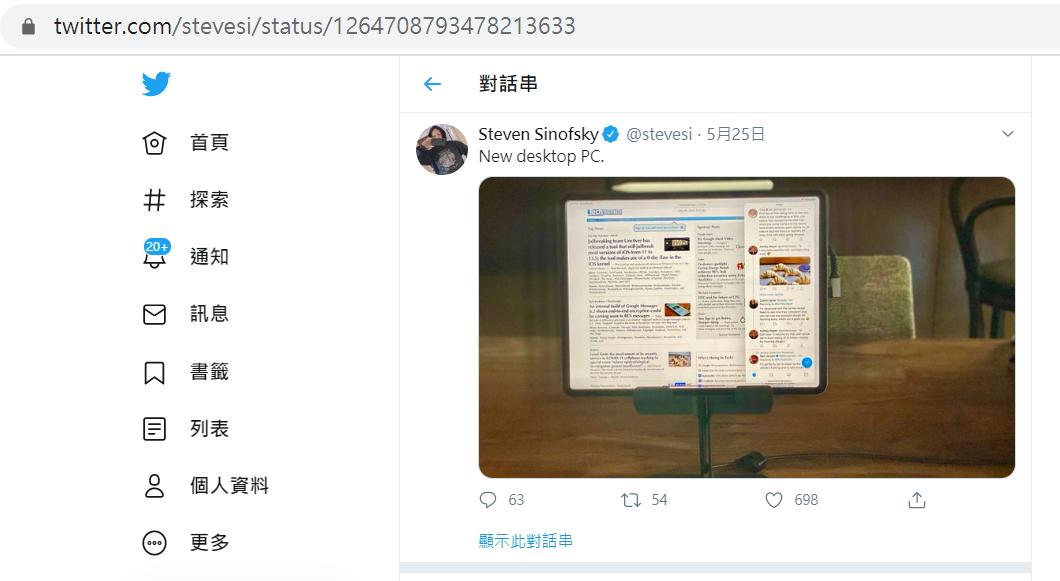Image resolution: width=1060 pixels, height=581 pixels.
Task: Click the back arrow beside 對話串
Action: [x=432, y=84]
